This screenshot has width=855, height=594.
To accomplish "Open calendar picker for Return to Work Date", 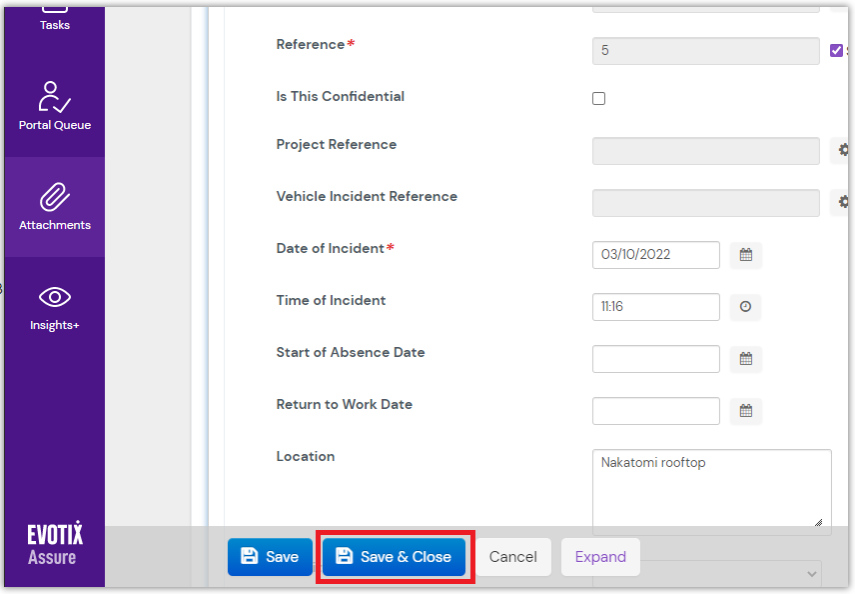I will pos(745,411).
